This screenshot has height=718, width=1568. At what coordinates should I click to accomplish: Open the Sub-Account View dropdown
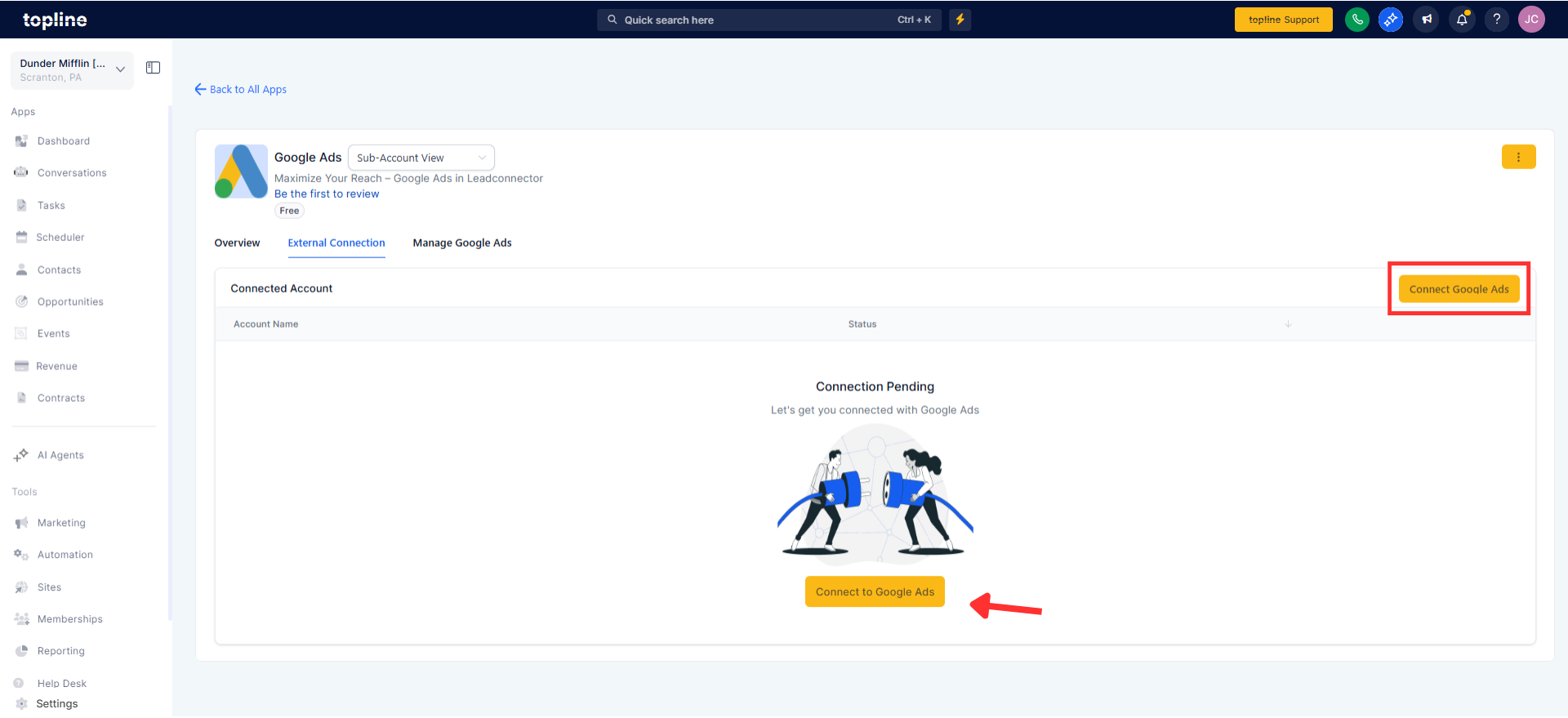click(x=421, y=158)
